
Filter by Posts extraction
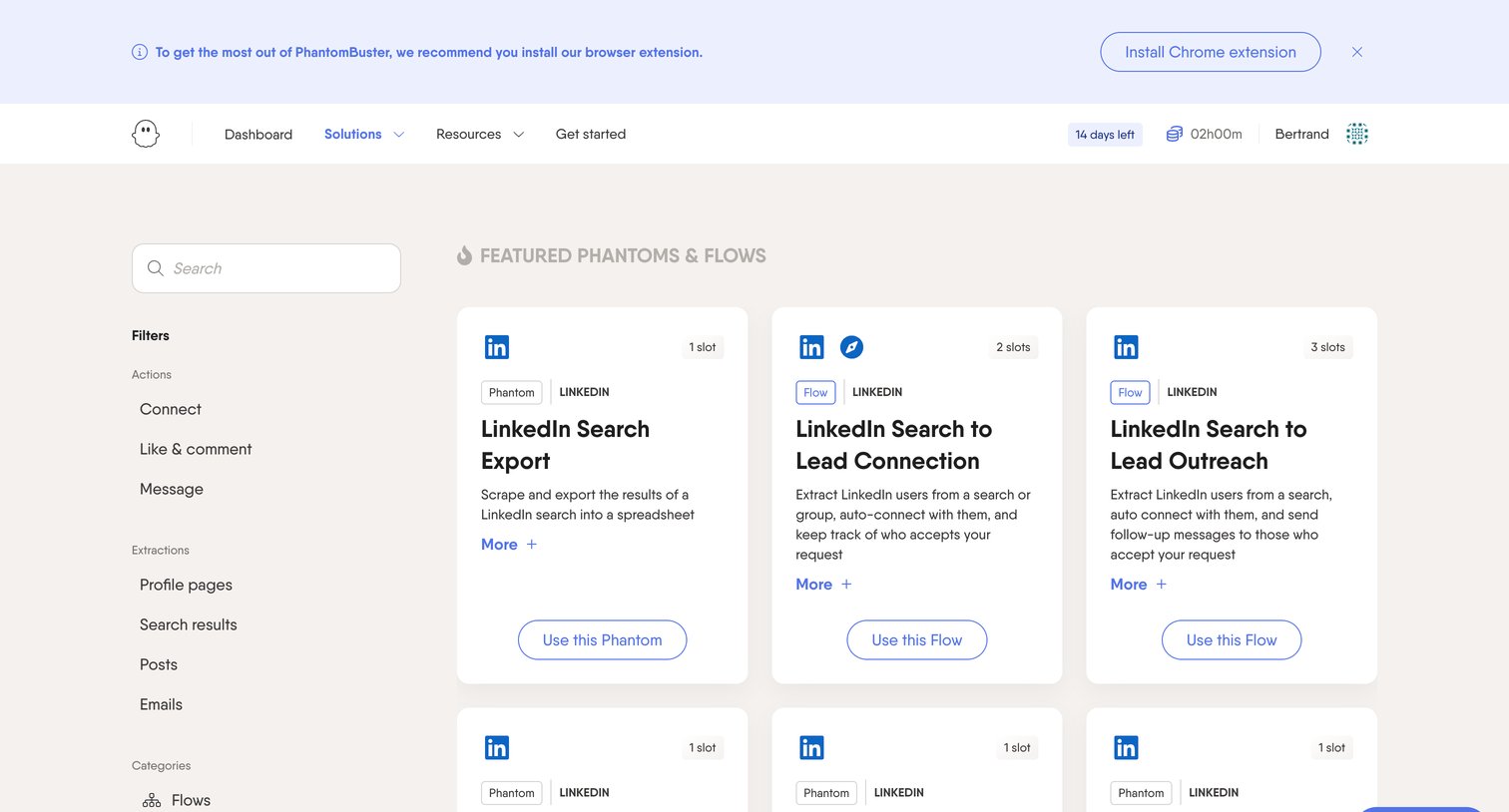coord(159,664)
